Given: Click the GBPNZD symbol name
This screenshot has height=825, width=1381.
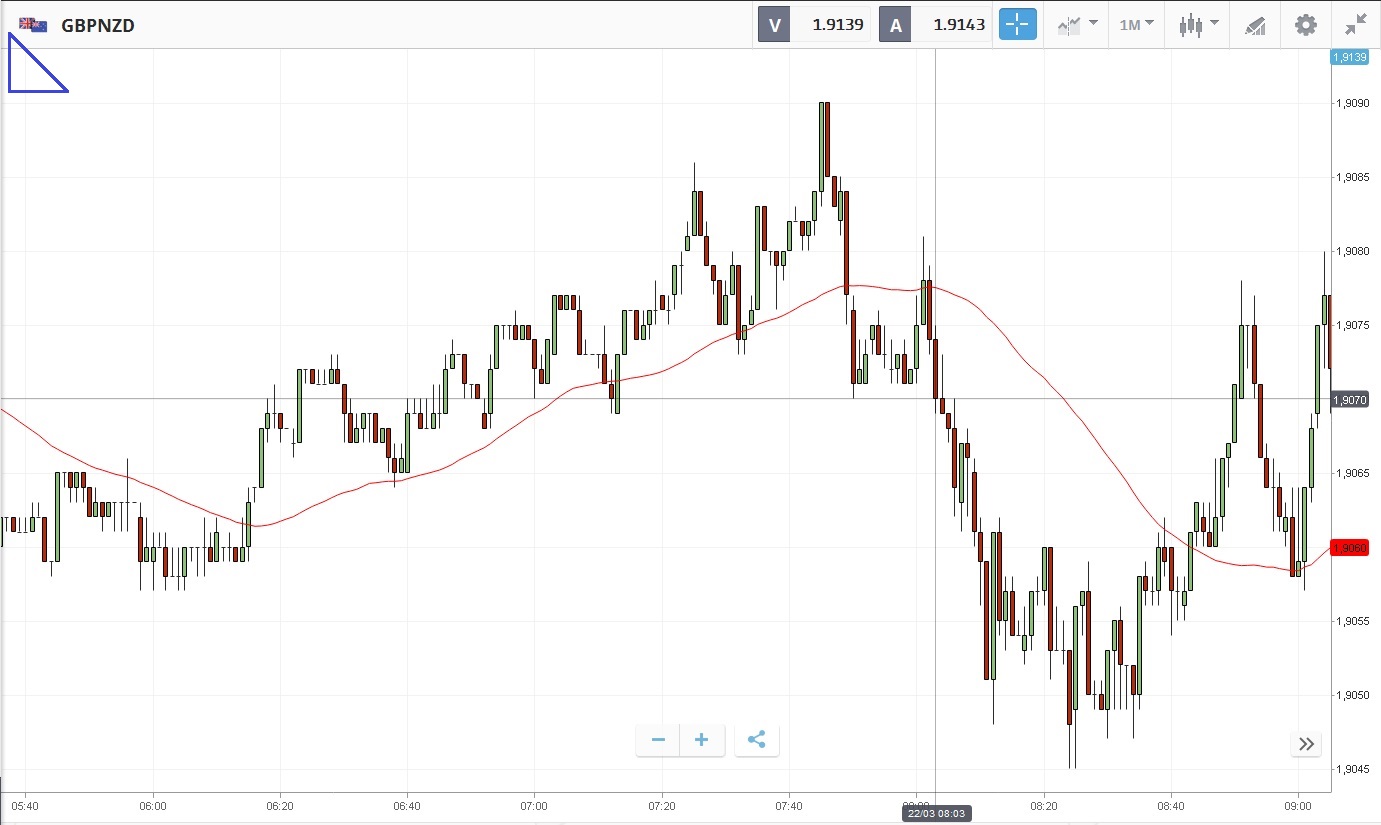Looking at the screenshot, I should 98,25.
